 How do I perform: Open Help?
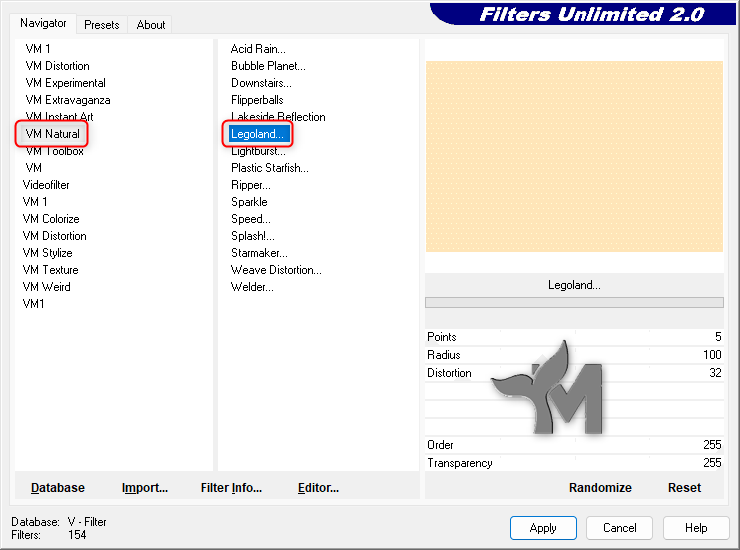696,528
